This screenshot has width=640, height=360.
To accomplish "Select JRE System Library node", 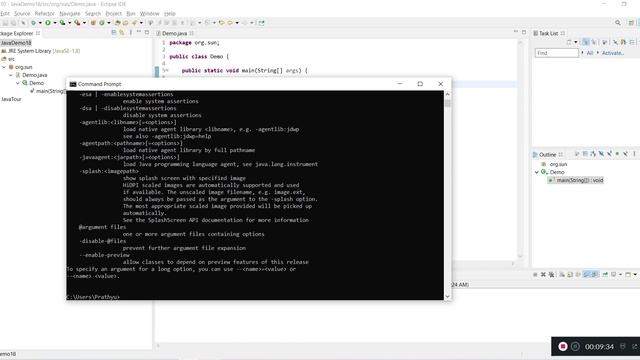I will coord(40,51).
